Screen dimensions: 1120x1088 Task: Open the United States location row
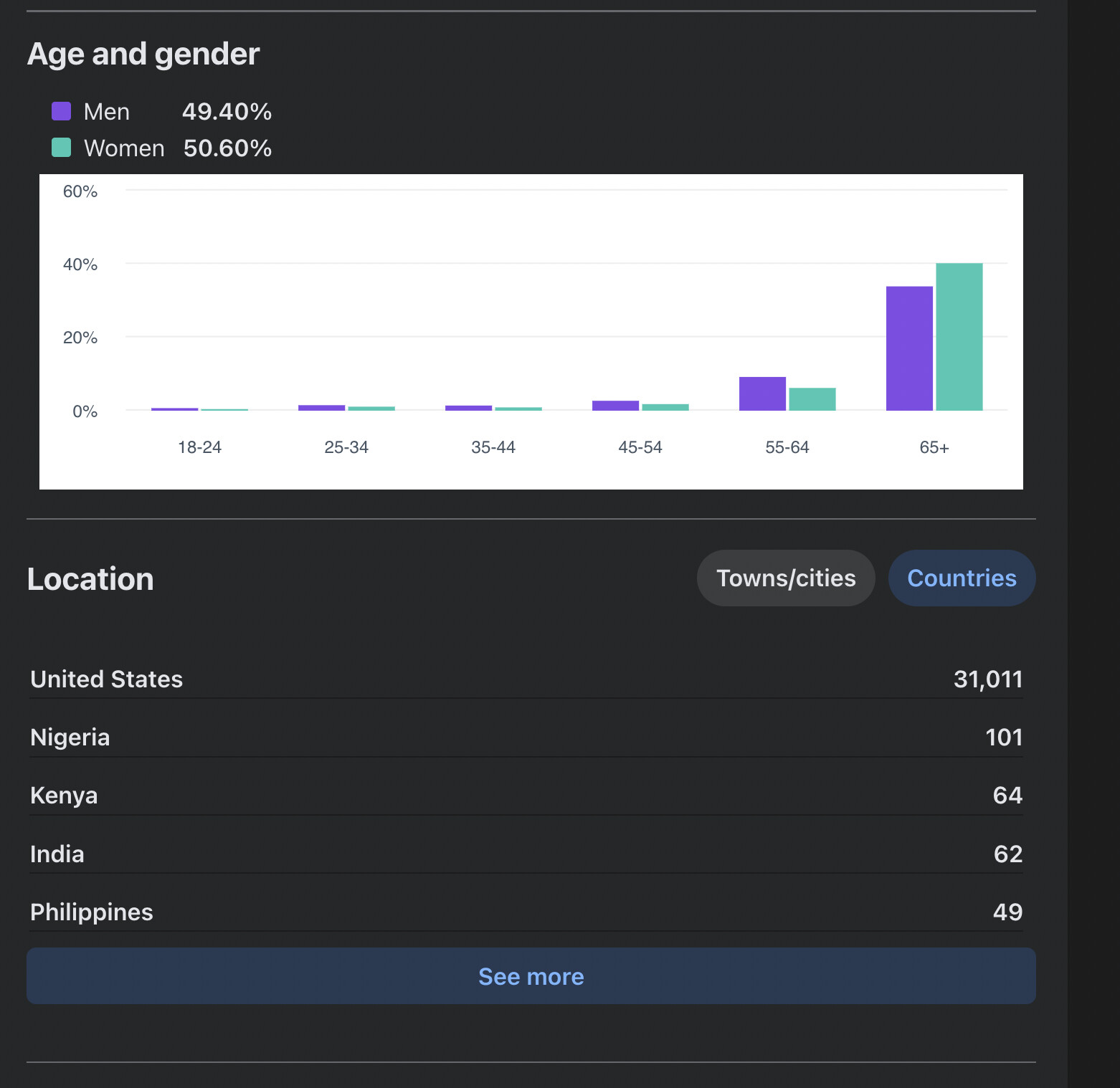[x=526, y=679]
